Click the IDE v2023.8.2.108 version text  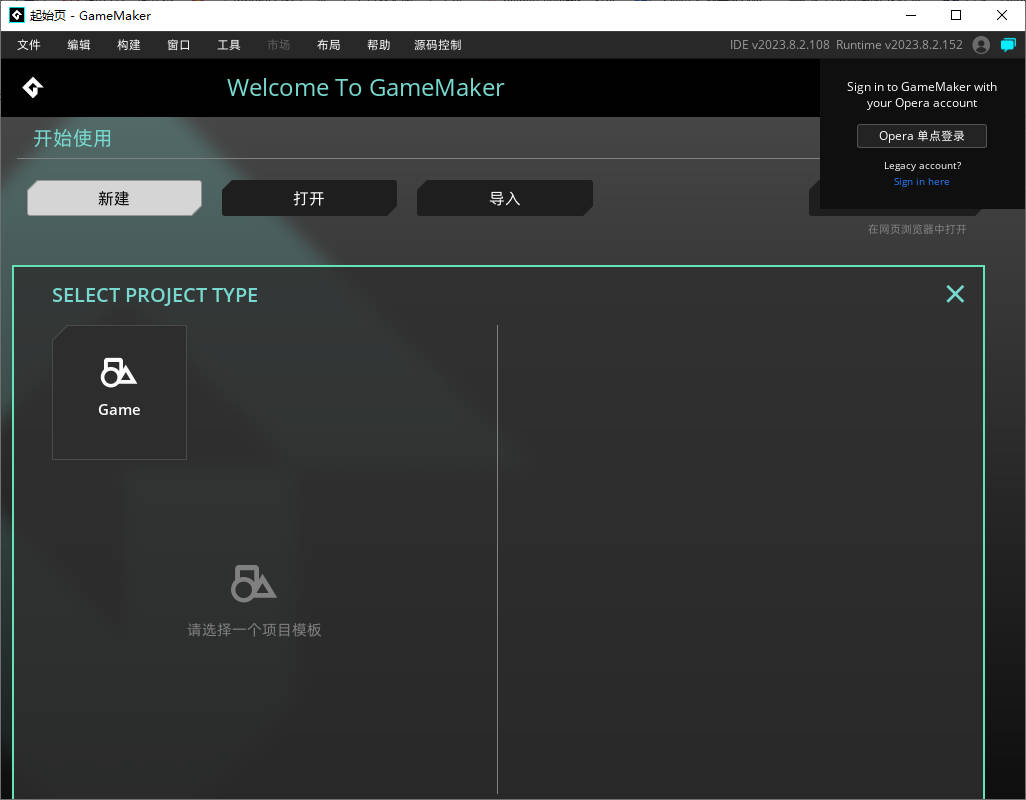(779, 44)
